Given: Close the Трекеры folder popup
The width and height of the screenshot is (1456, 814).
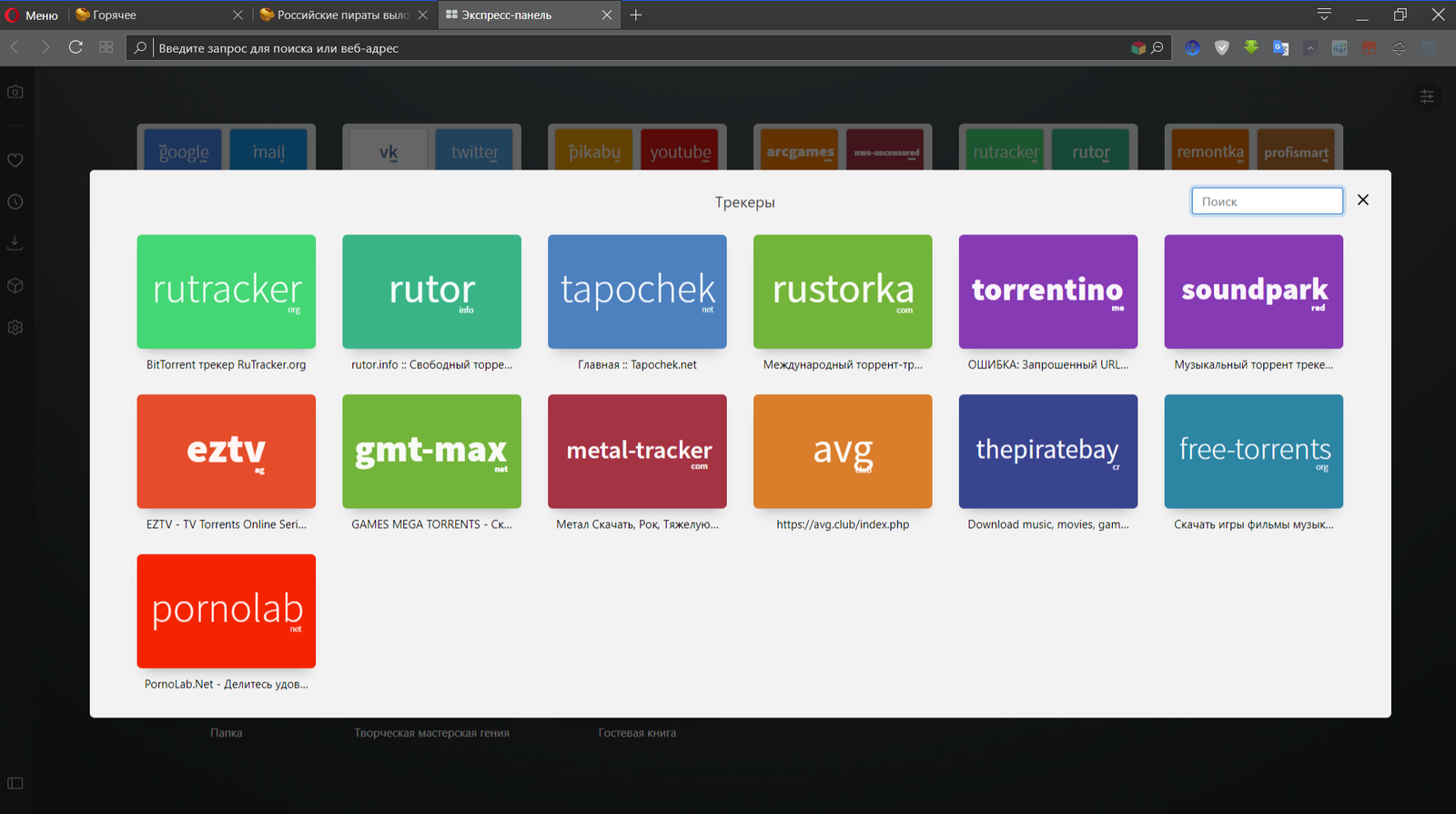Looking at the screenshot, I should (x=1363, y=200).
